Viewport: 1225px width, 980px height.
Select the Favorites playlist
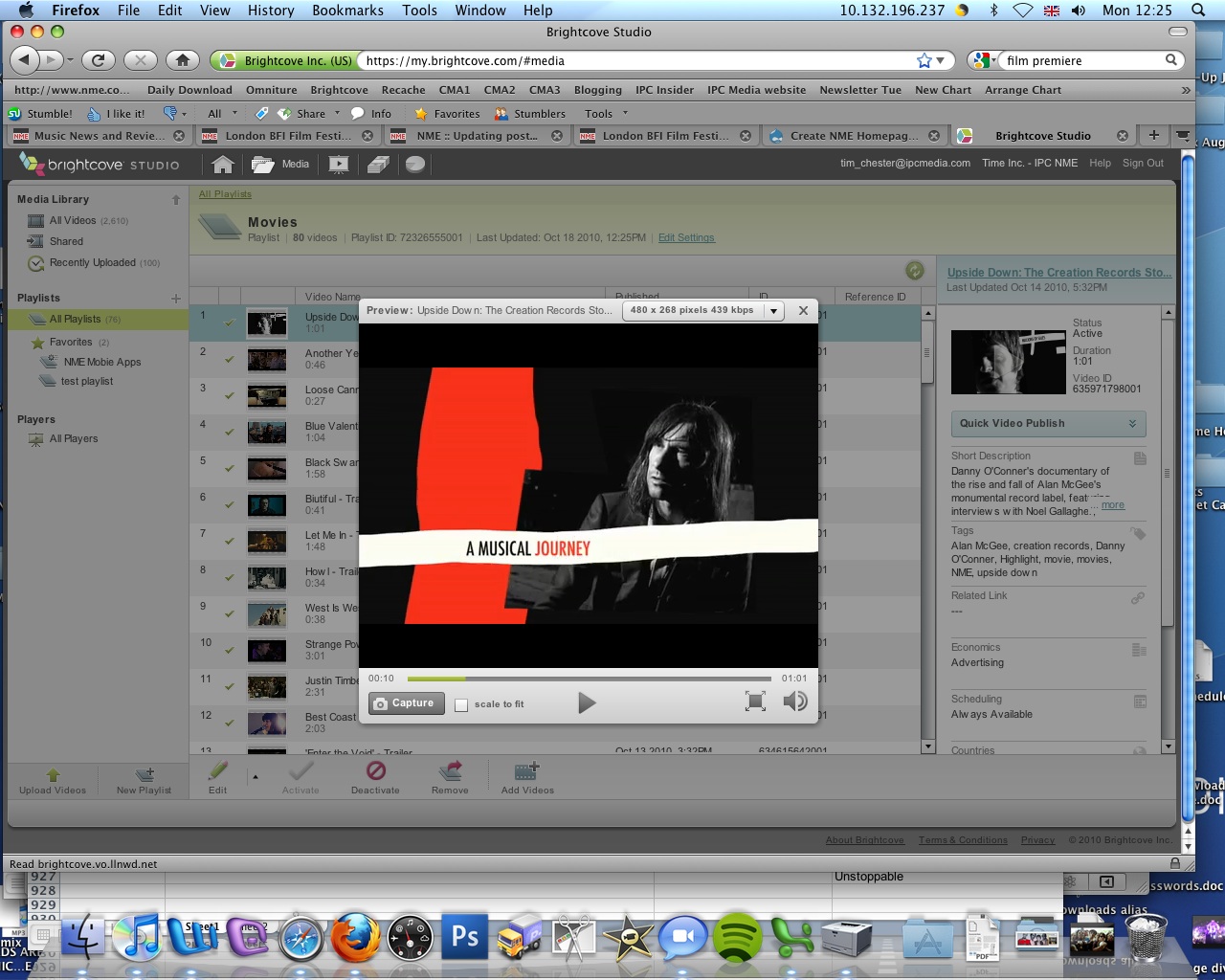71,343
